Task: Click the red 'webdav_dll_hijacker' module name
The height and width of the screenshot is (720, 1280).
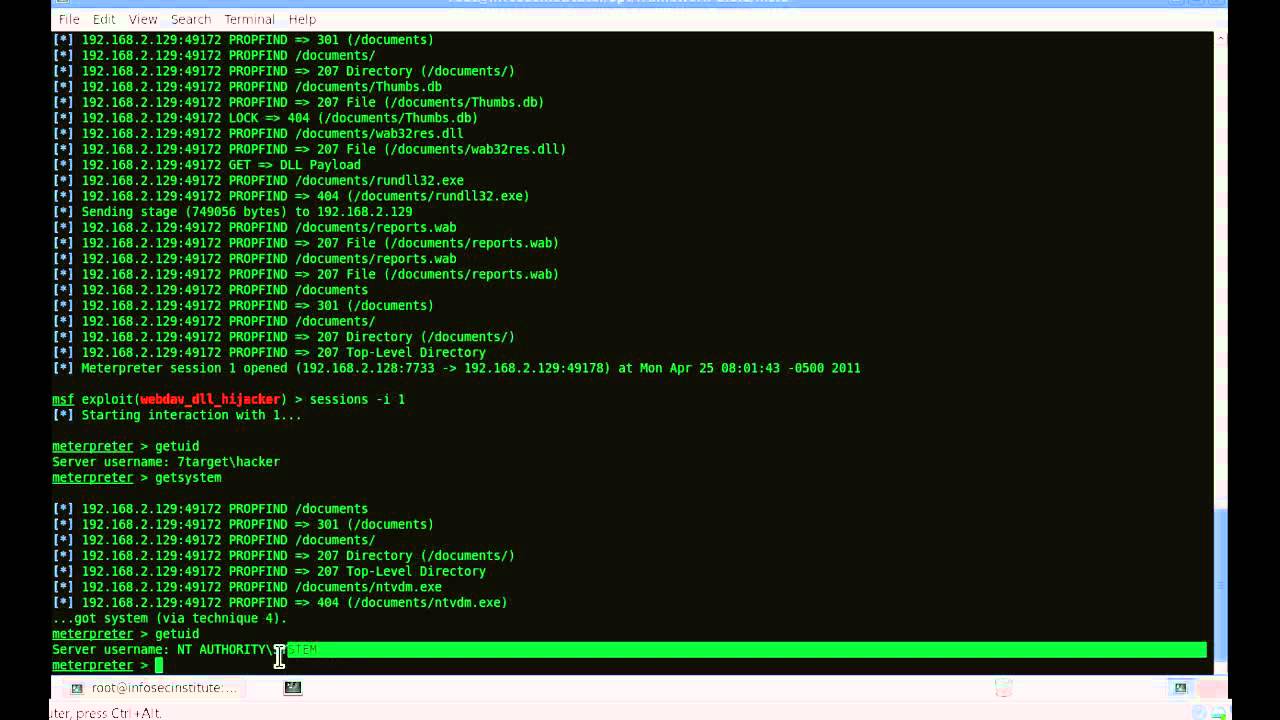Action: click(x=210, y=399)
